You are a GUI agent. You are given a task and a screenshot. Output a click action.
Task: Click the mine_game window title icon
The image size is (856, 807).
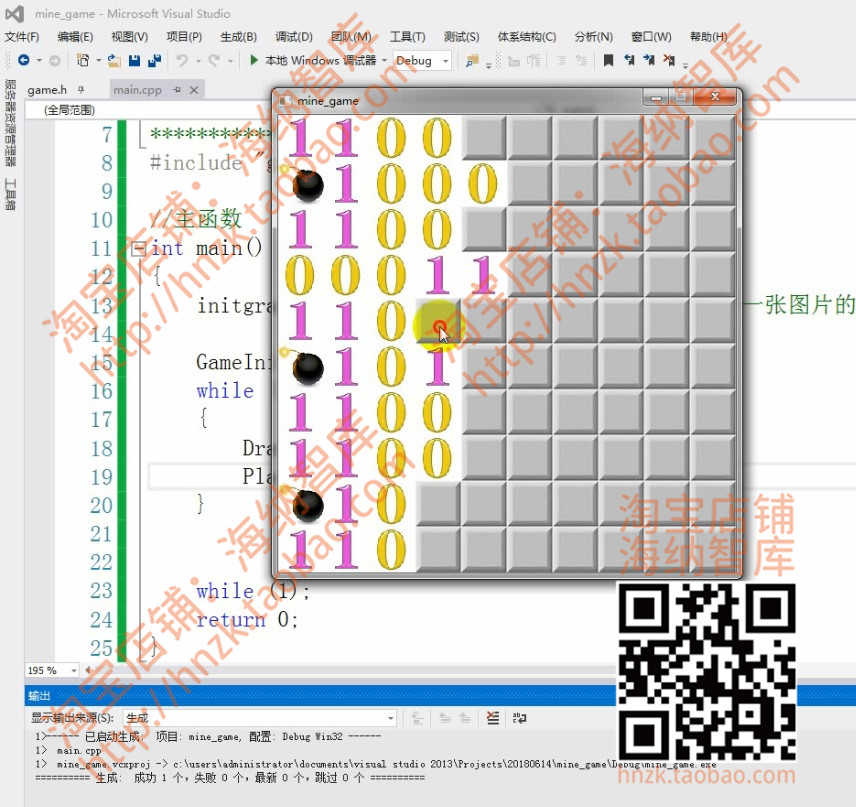click(x=285, y=100)
